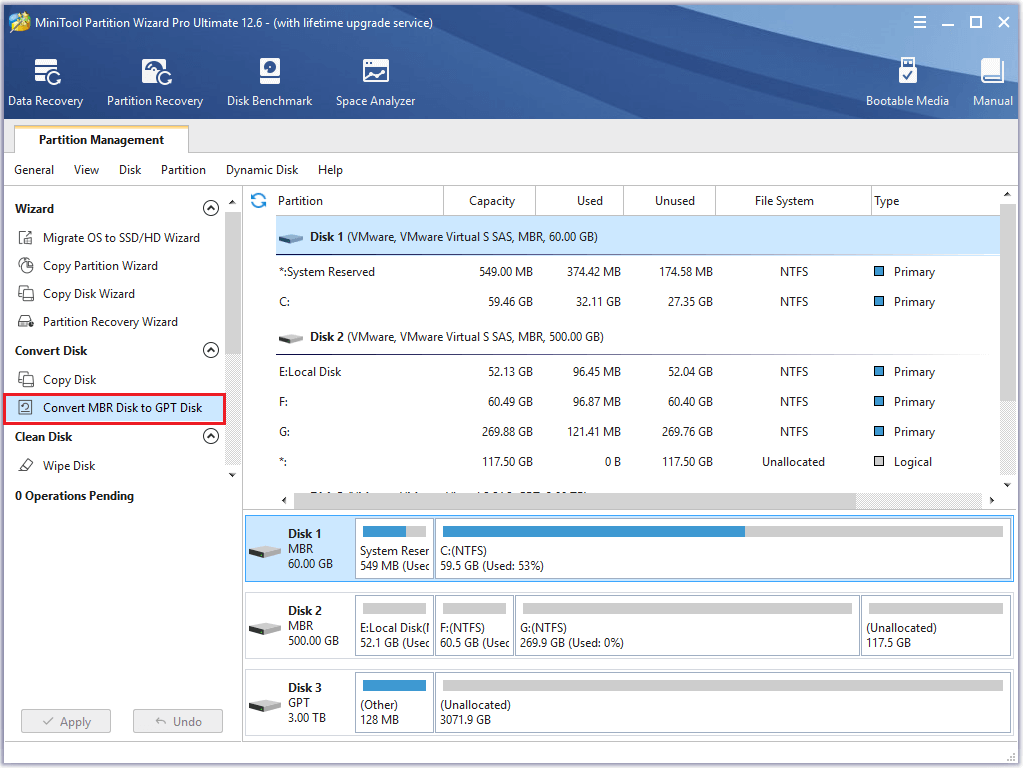
Task: Click the Copy Disk Wizard icon
Action: click(x=25, y=294)
